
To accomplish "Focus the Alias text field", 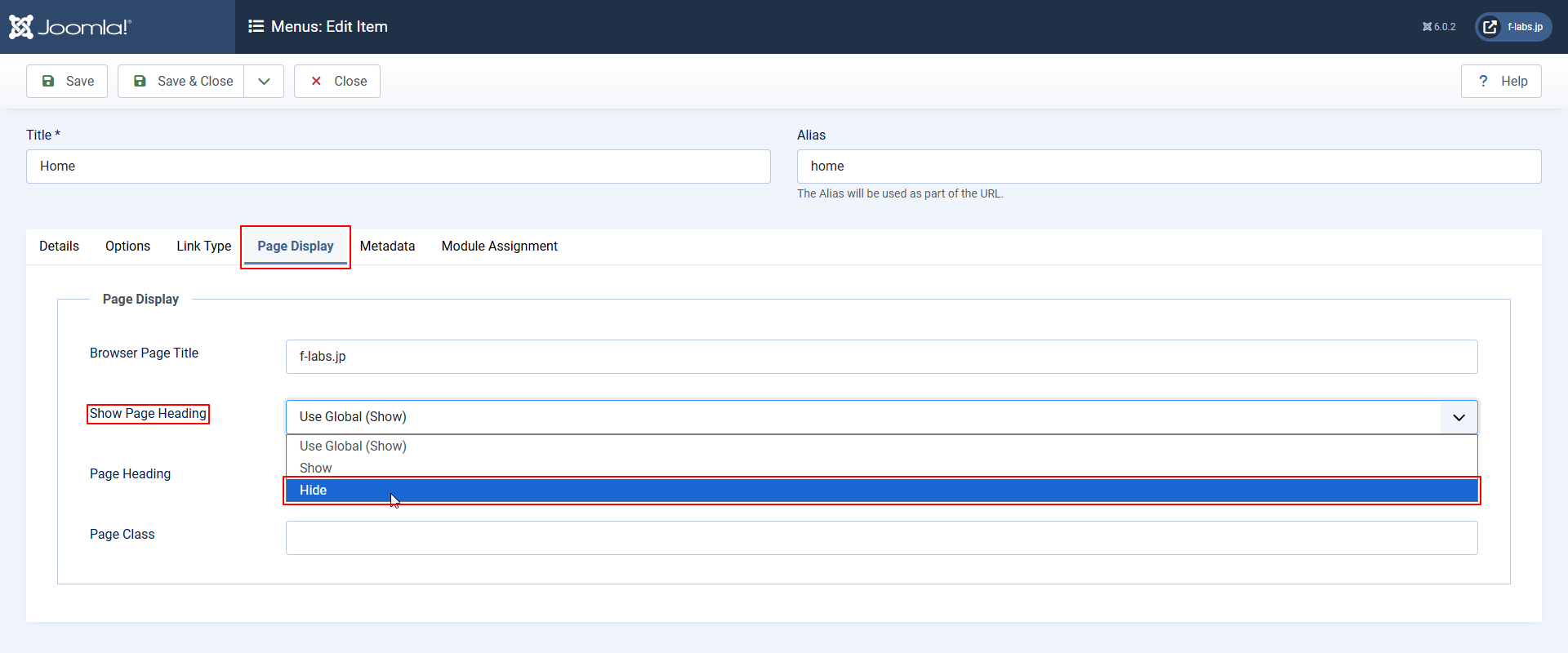I will pos(1168,167).
